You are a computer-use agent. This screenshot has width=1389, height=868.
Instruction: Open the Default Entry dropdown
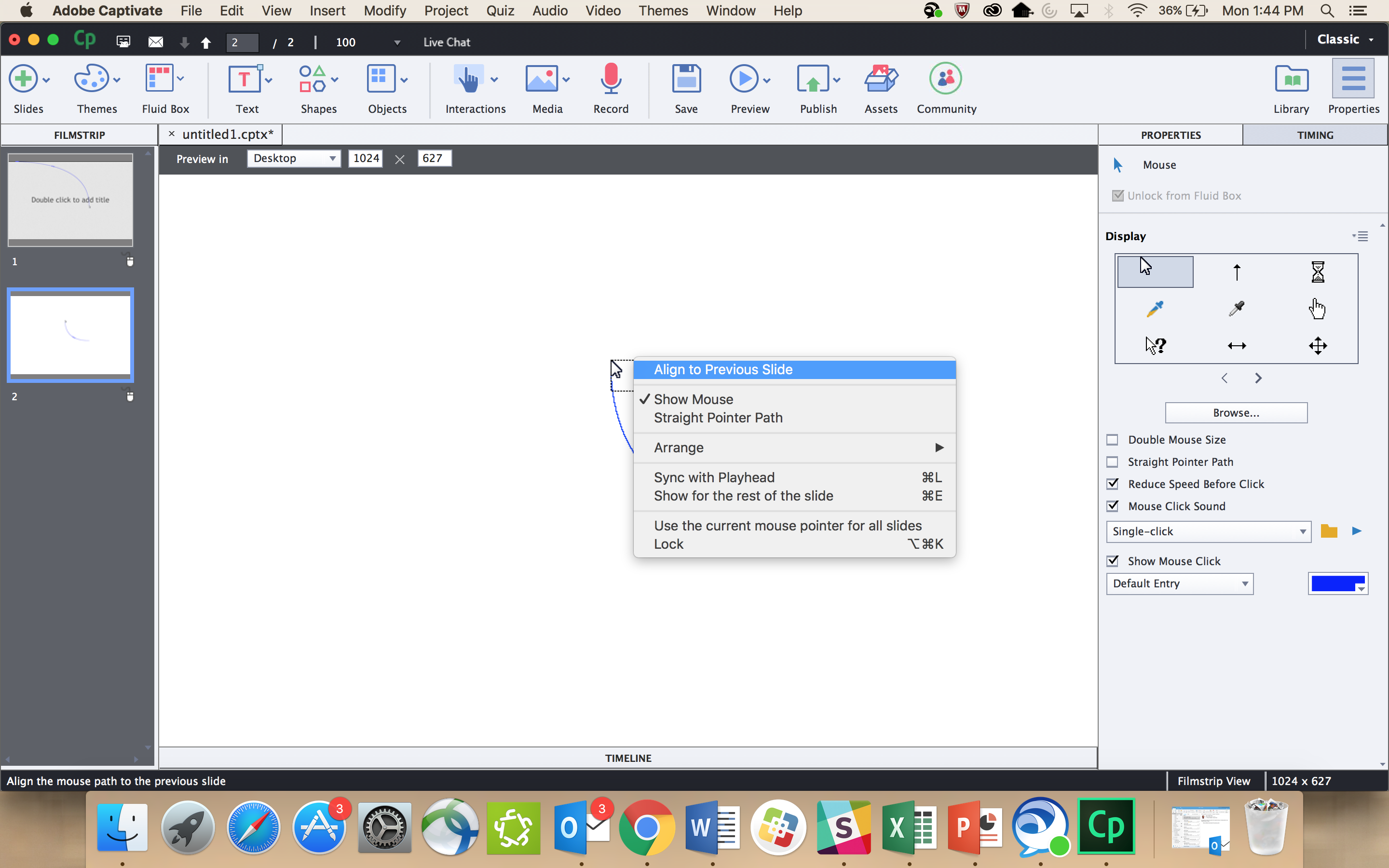pyautogui.click(x=1180, y=583)
